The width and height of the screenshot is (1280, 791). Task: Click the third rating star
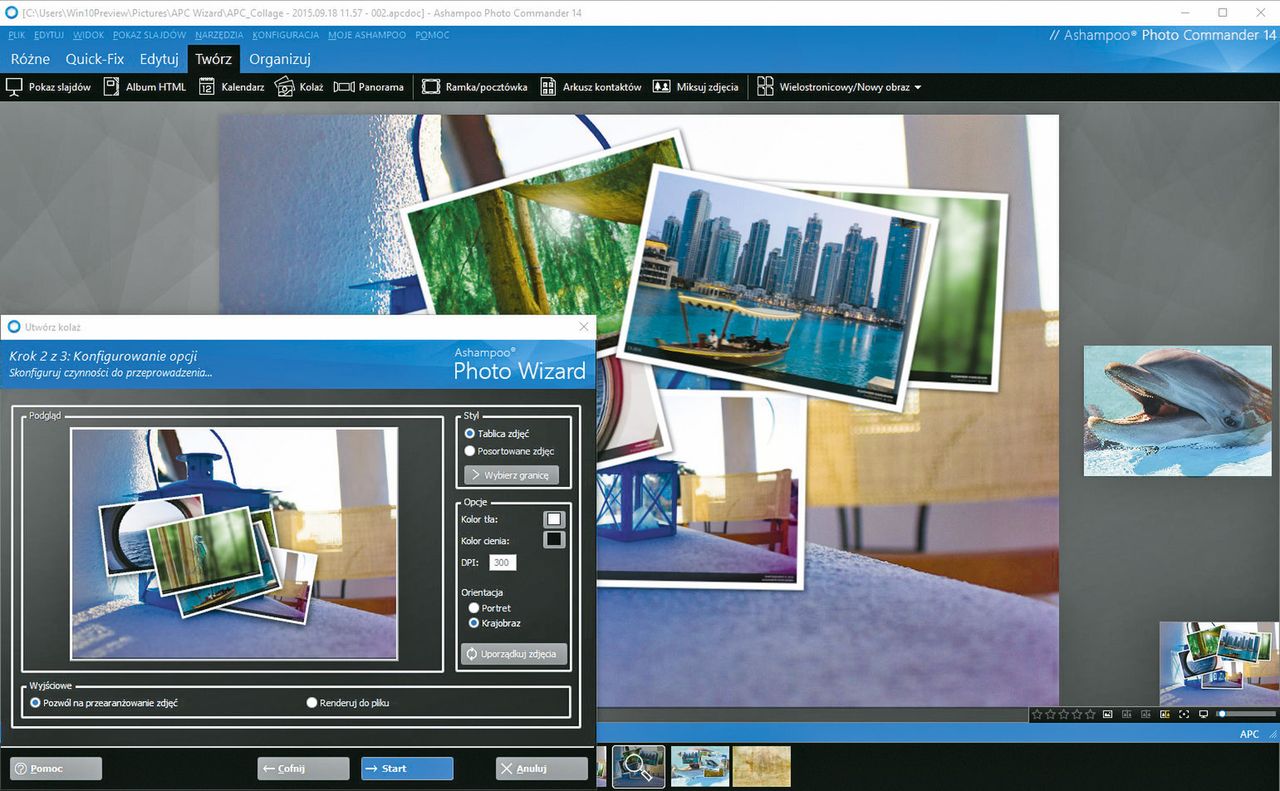[x=1064, y=714]
